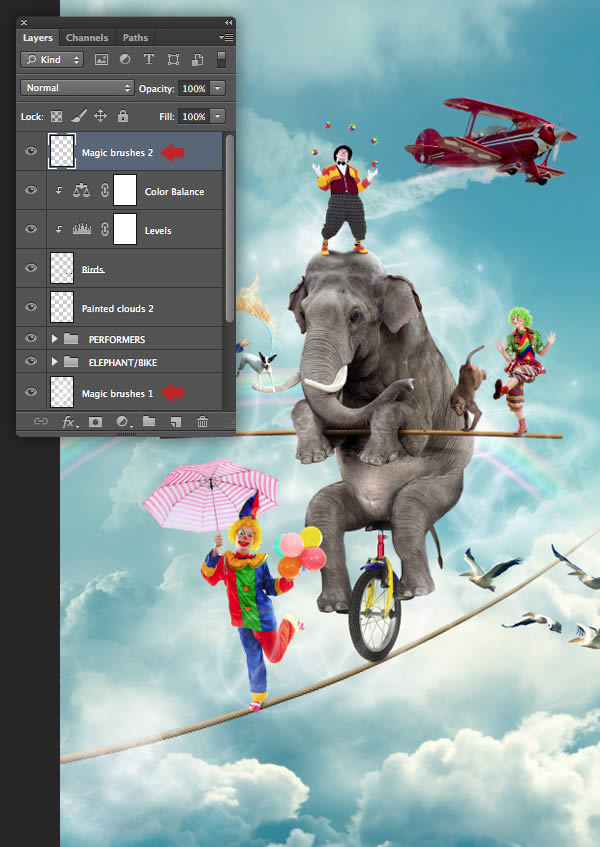Image resolution: width=600 pixels, height=847 pixels.
Task: Add a layer mask
Action: click(96, 422)
